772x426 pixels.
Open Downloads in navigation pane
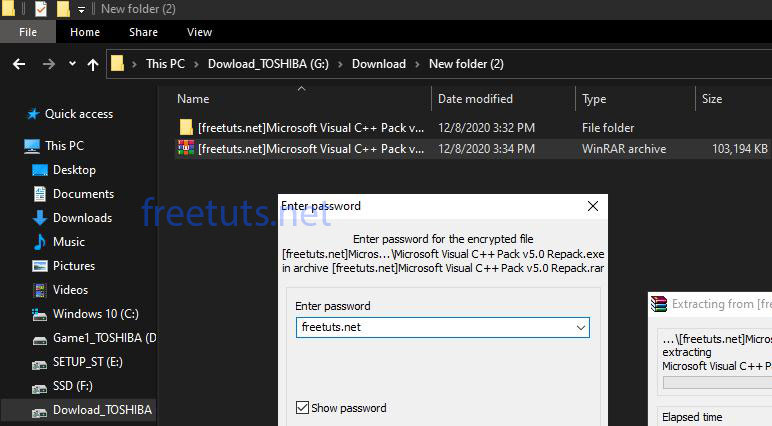coord(82,218)
